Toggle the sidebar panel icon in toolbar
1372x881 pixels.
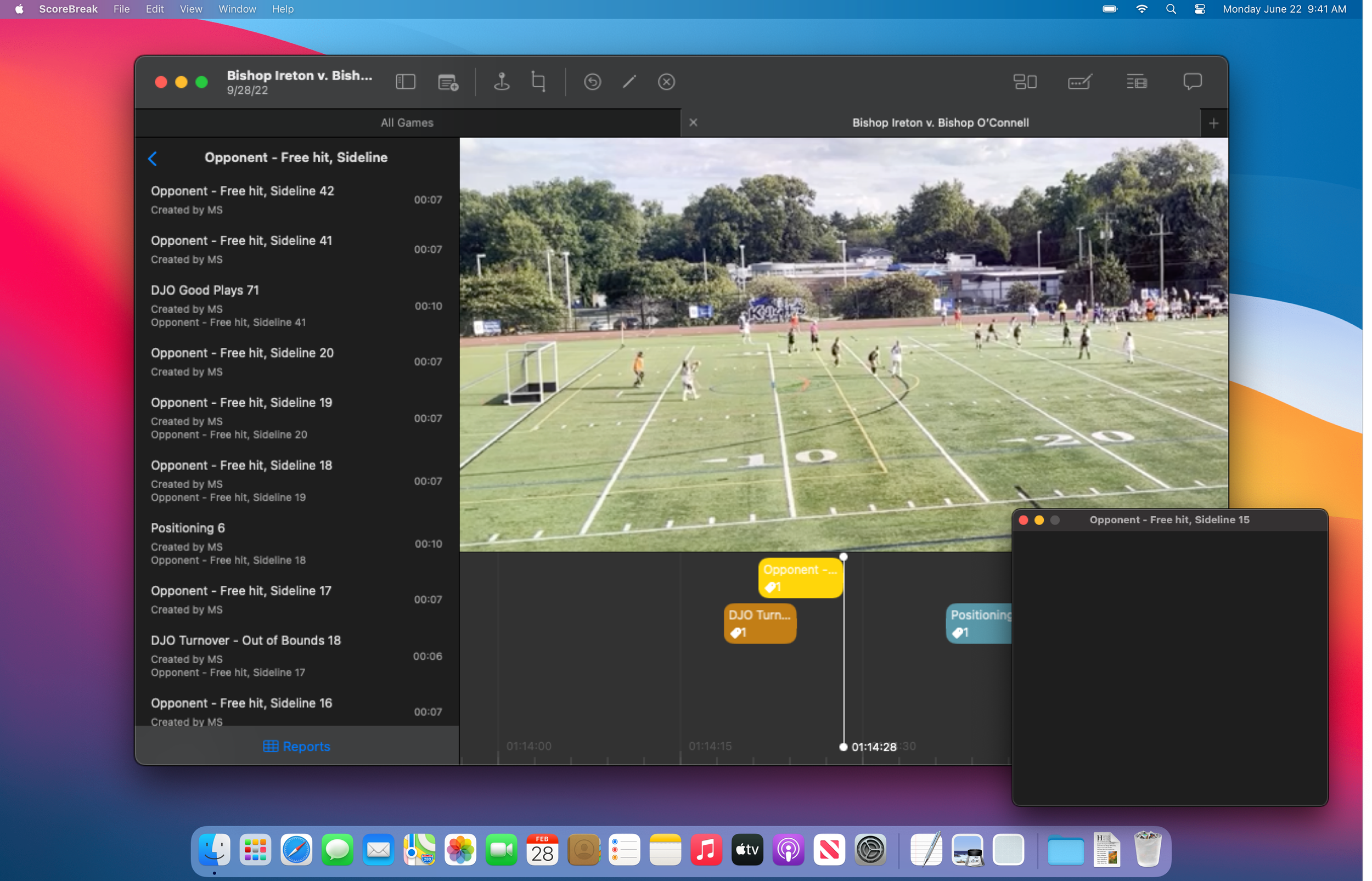pyautogui.click(x=405, y=82)
